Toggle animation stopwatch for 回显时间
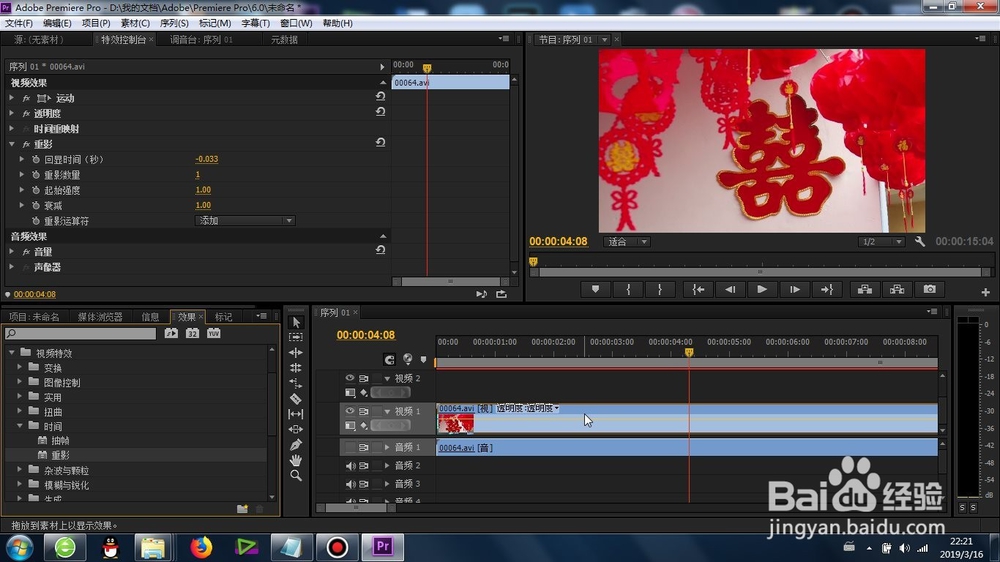 pos(36,159)
